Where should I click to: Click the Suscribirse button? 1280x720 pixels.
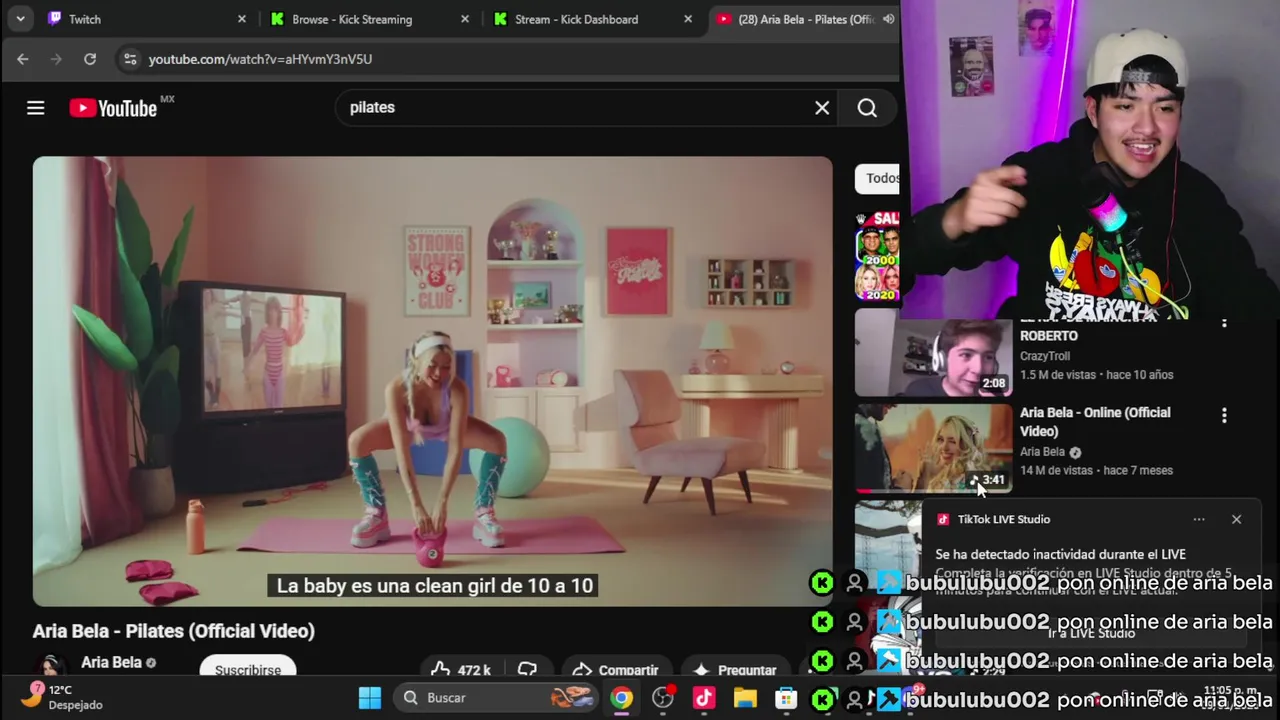248,668
